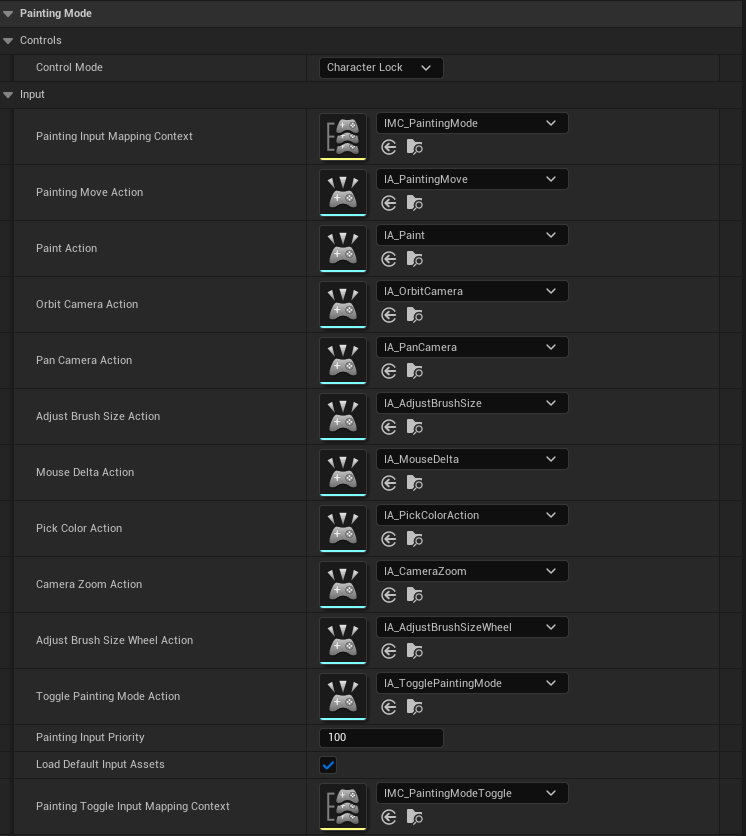Select the IA_OrbitCamera asset thumbnail
Viewport: 746px width, 836px height.
343,304
